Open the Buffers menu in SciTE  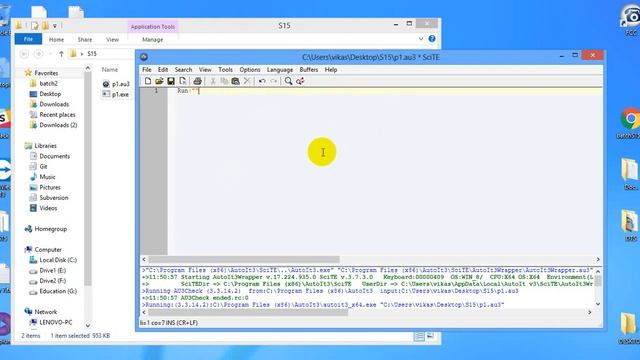[309, 70]
